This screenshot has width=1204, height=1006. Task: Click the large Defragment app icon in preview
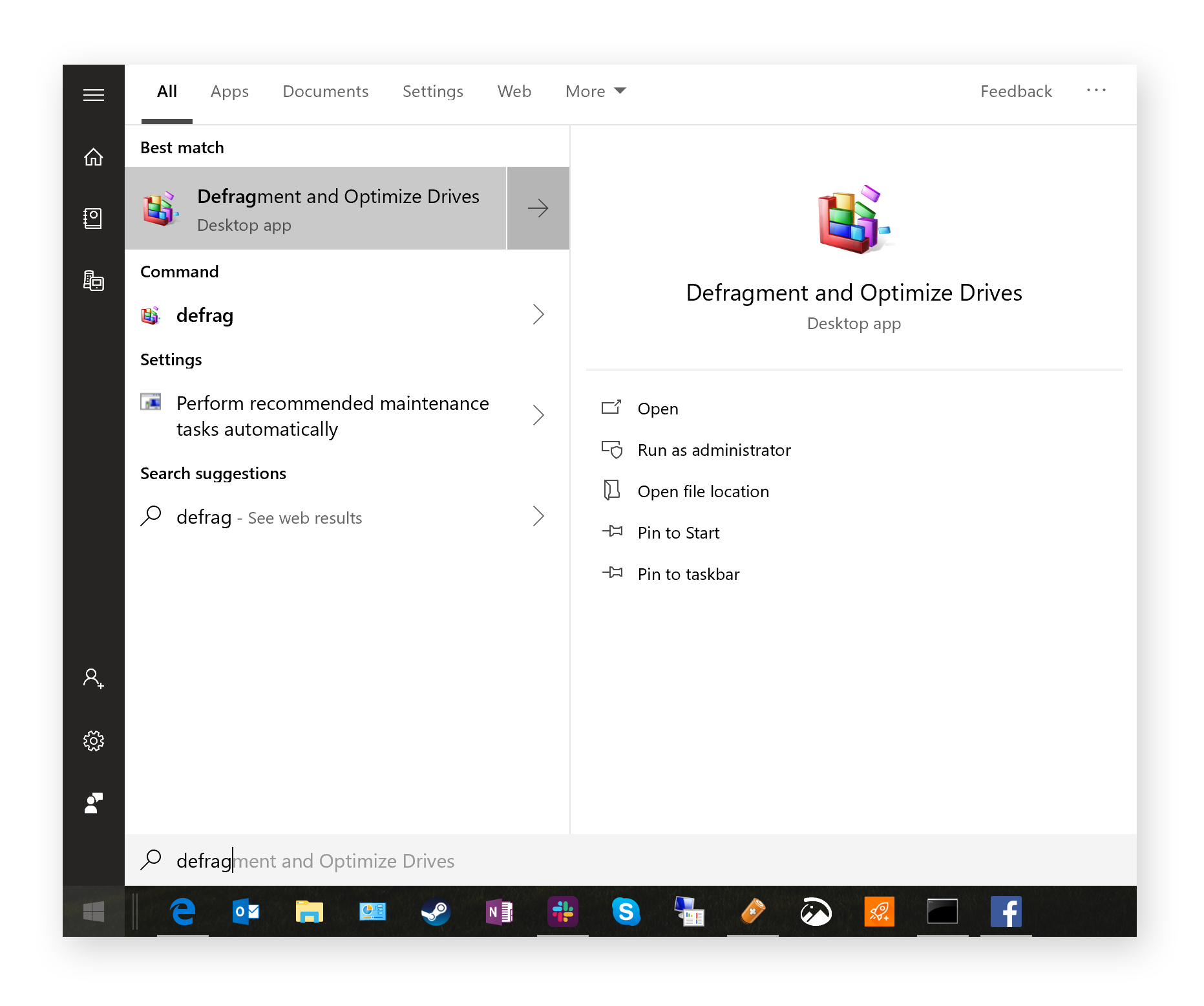(854, 220)
